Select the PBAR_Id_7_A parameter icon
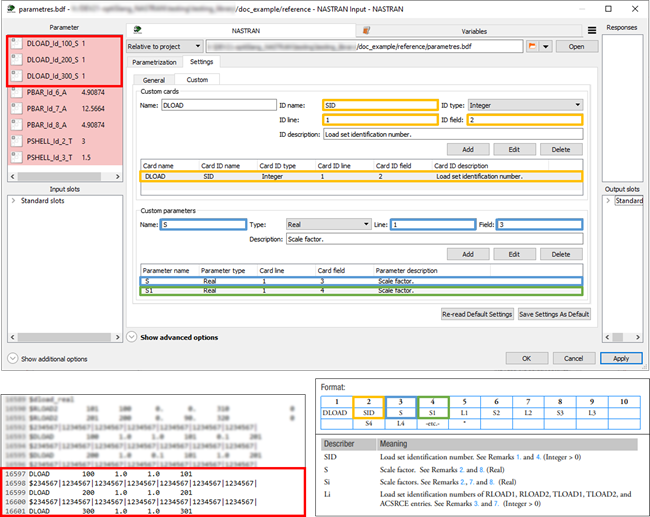Viewport: 650px width, 517px height. pyautogui.click(x=16, y=108)
